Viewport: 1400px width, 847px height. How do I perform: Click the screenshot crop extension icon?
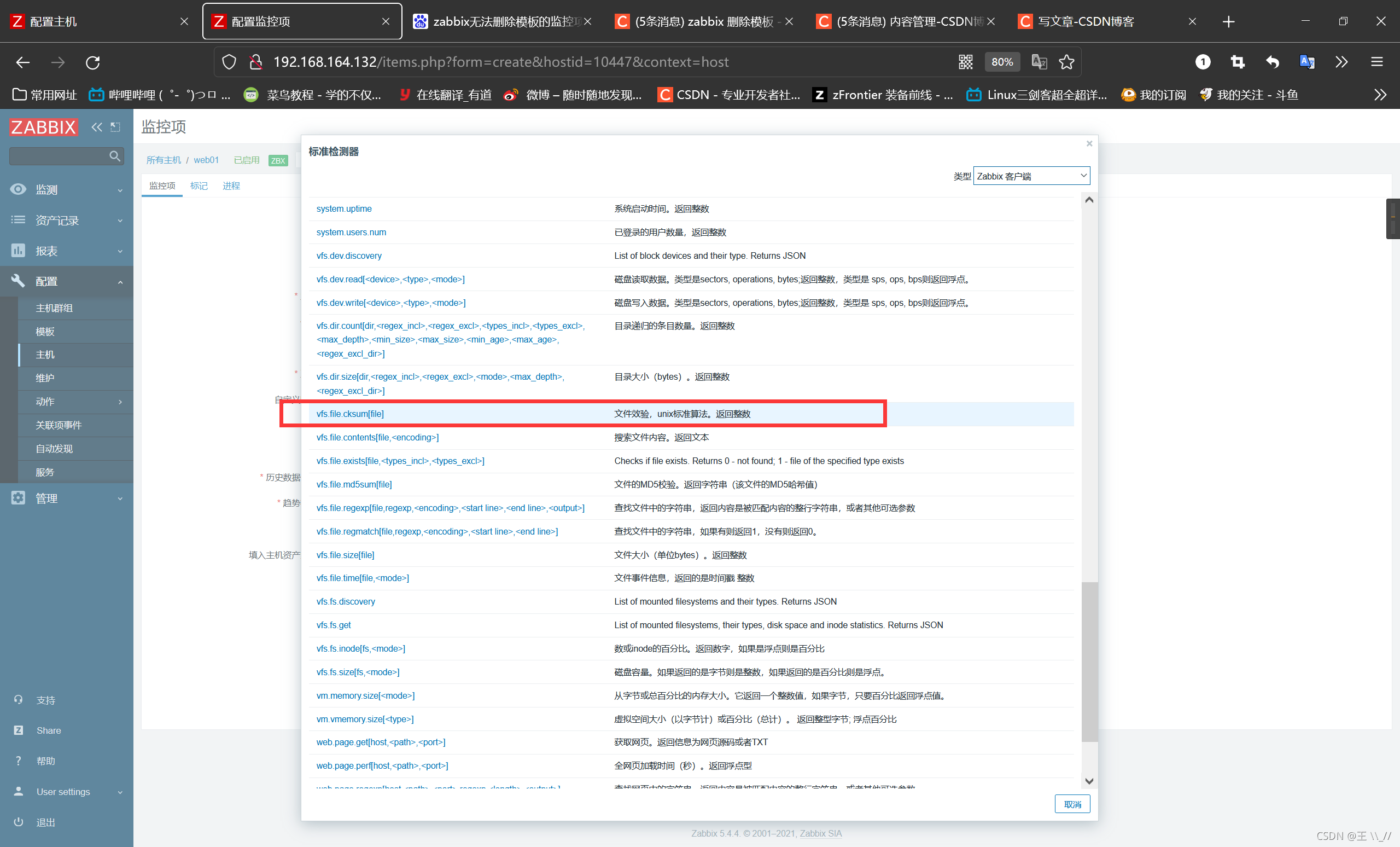(x=1237, y=62)
